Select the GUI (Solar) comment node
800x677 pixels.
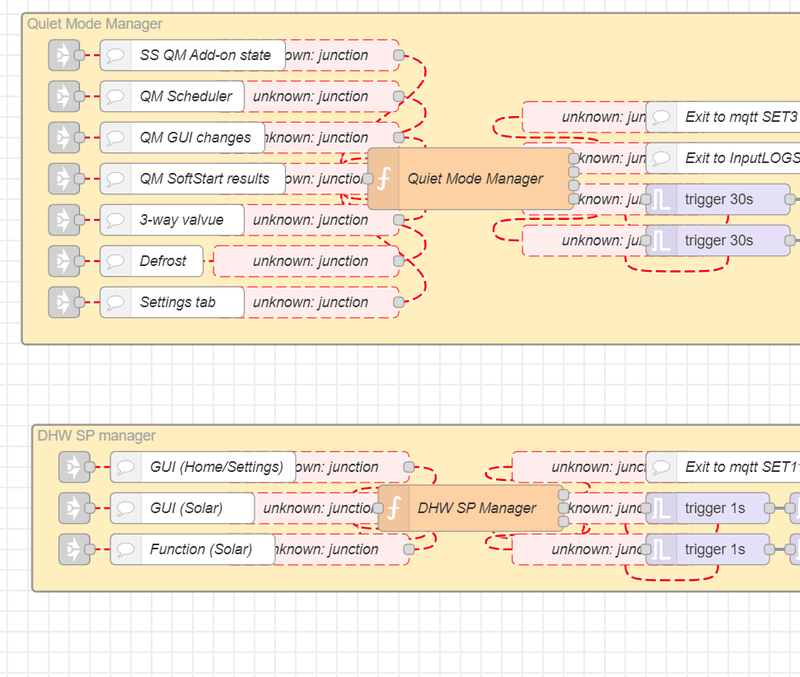coord(182,508)
